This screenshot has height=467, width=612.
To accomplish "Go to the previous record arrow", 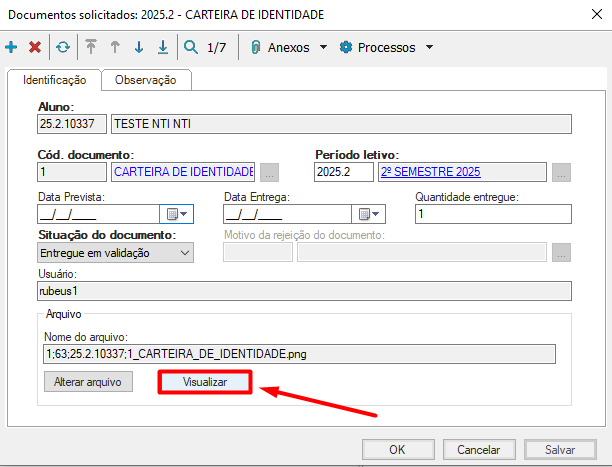I will [115, 47].
